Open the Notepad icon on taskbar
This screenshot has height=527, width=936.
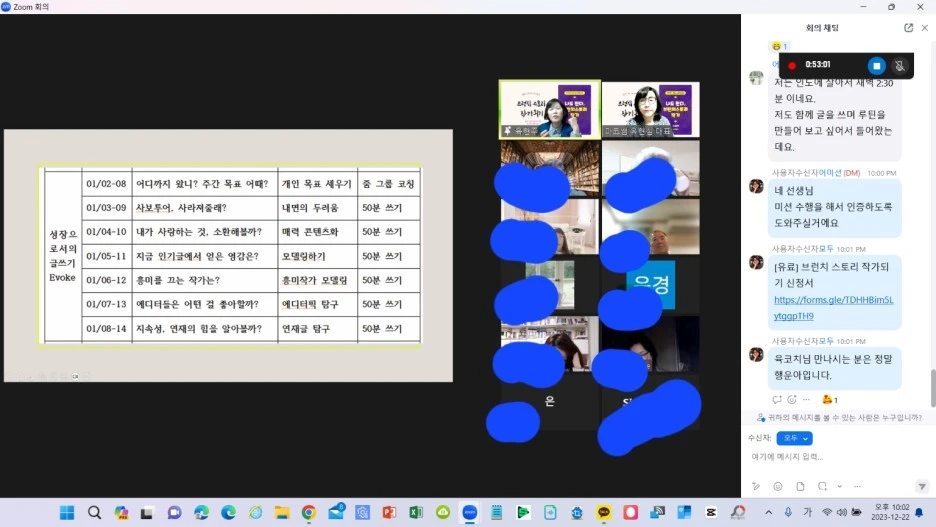496,513
